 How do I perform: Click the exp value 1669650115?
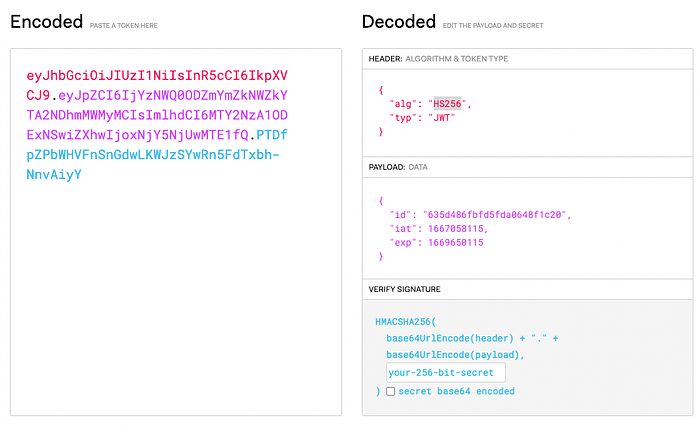456,242
